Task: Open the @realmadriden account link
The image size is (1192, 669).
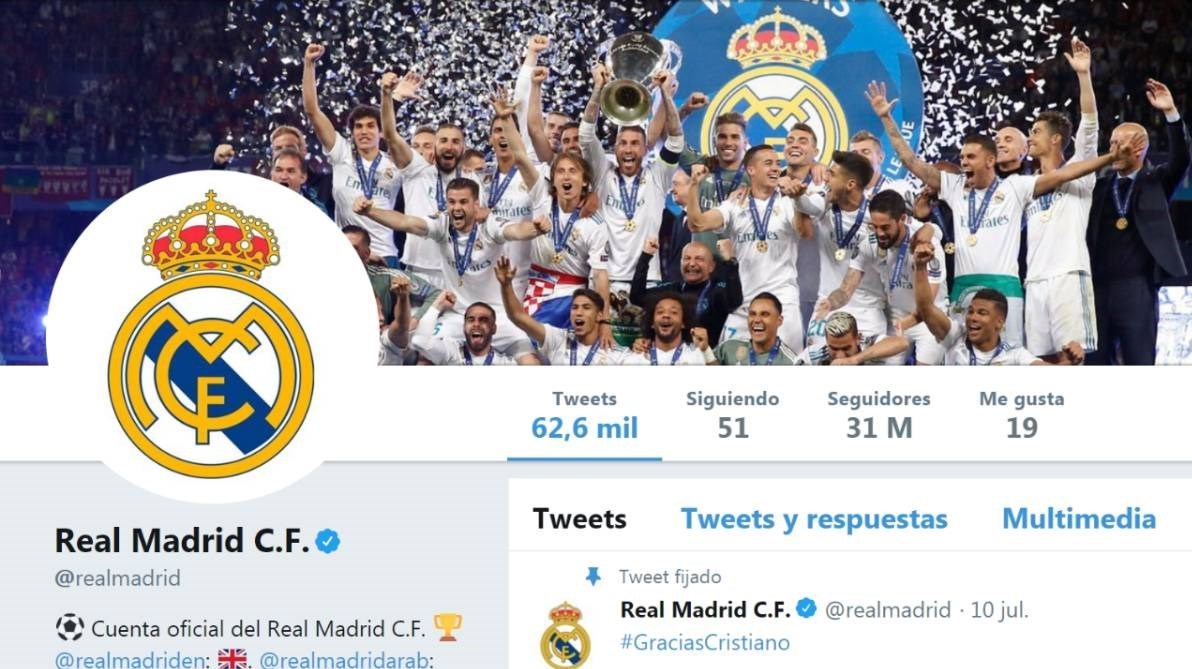Action: point(130,659)
